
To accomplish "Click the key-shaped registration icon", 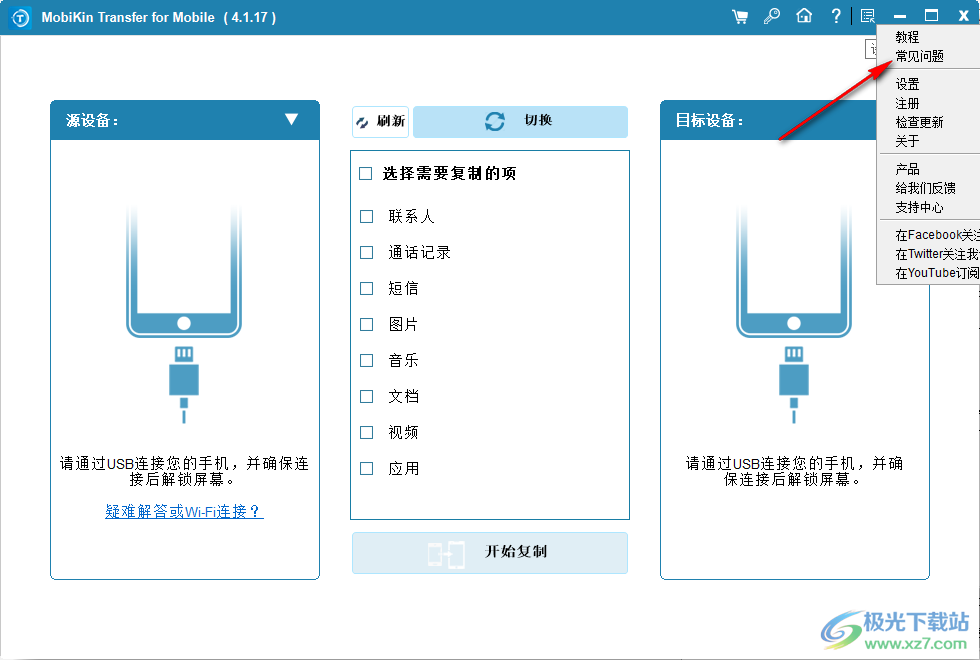I will pos(771,16).
